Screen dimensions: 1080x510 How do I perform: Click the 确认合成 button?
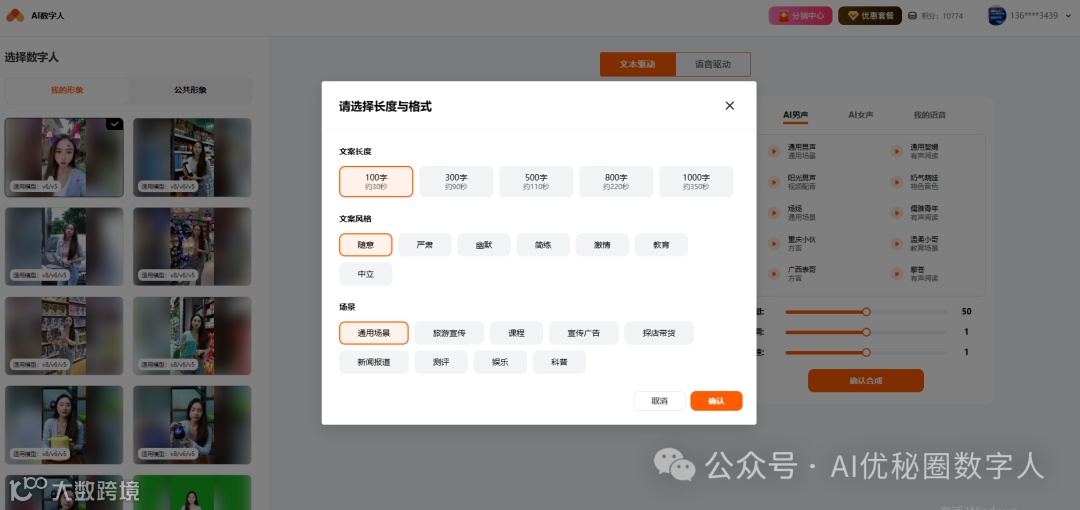click(866, 380)
